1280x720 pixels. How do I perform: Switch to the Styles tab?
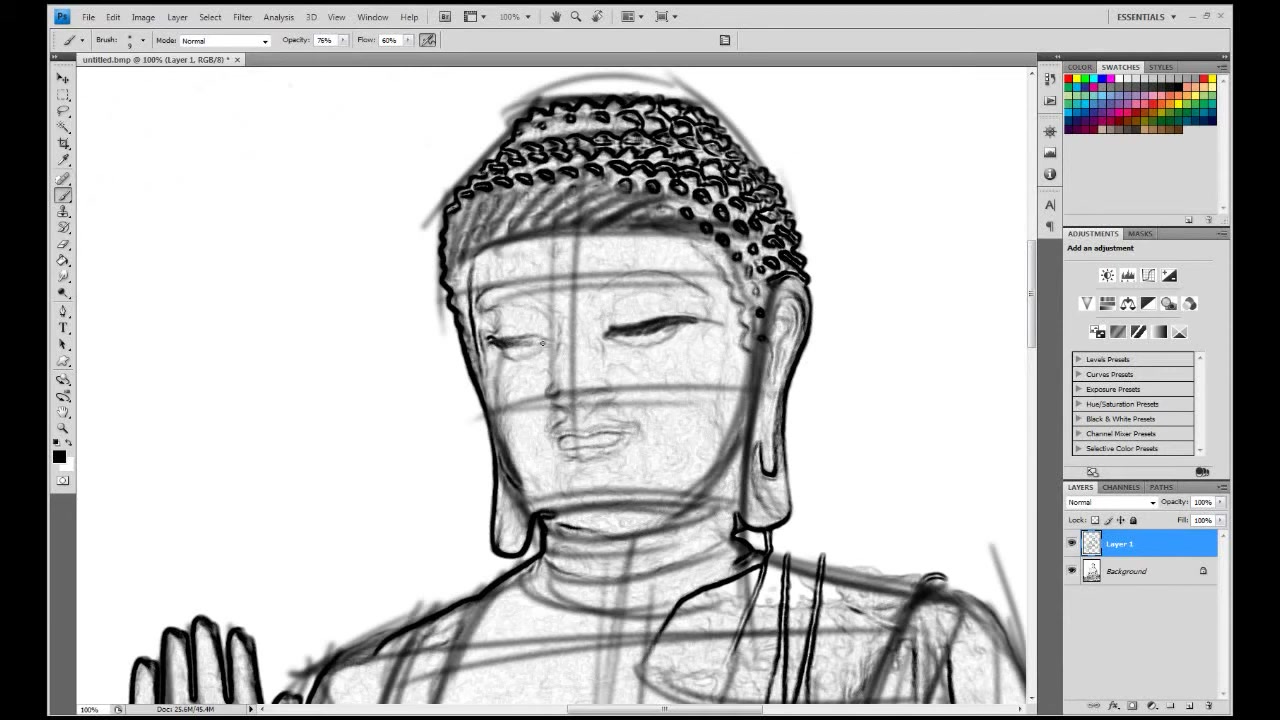point(1161,67)
